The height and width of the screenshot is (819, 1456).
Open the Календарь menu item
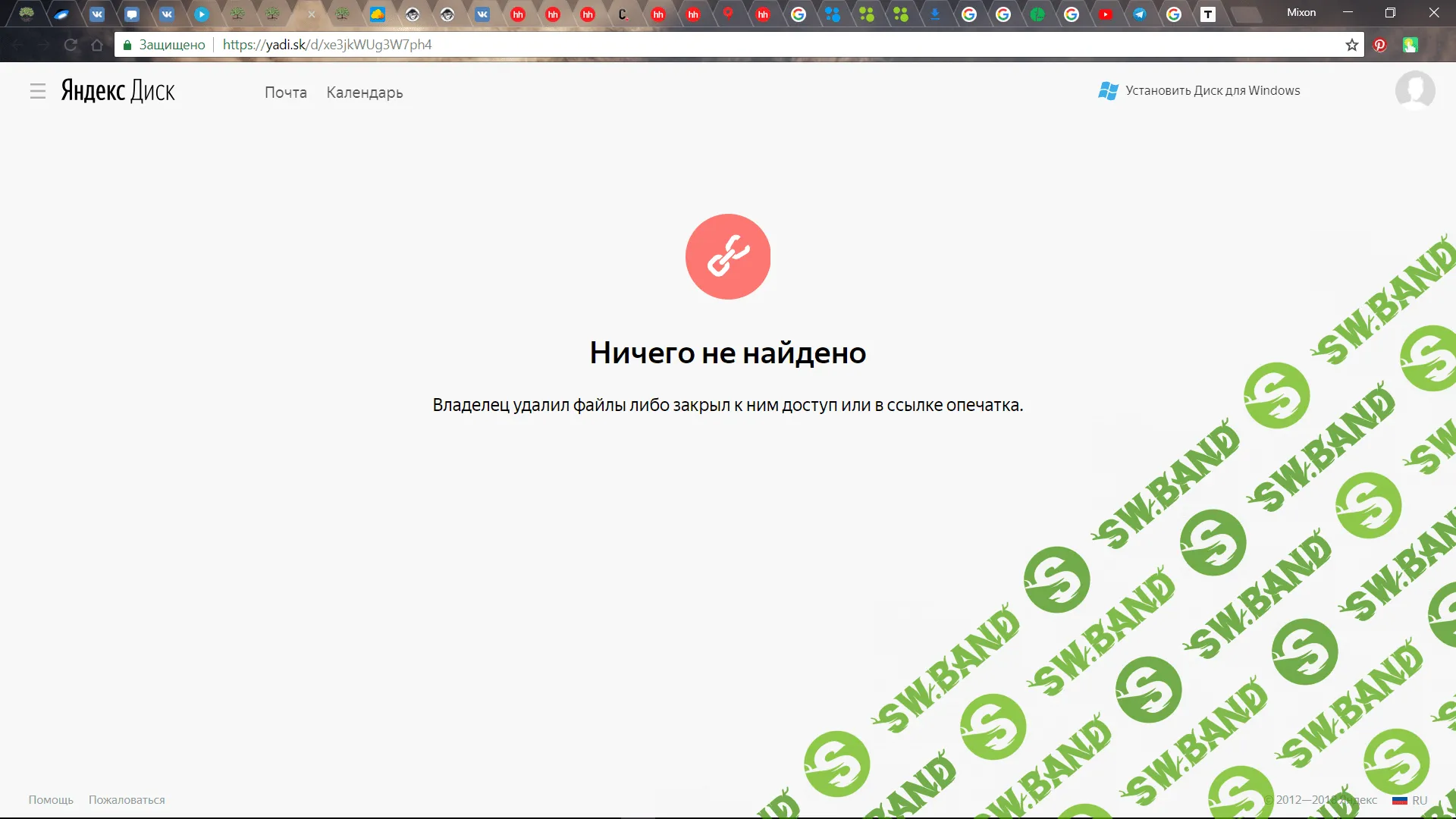click(365, 93)
